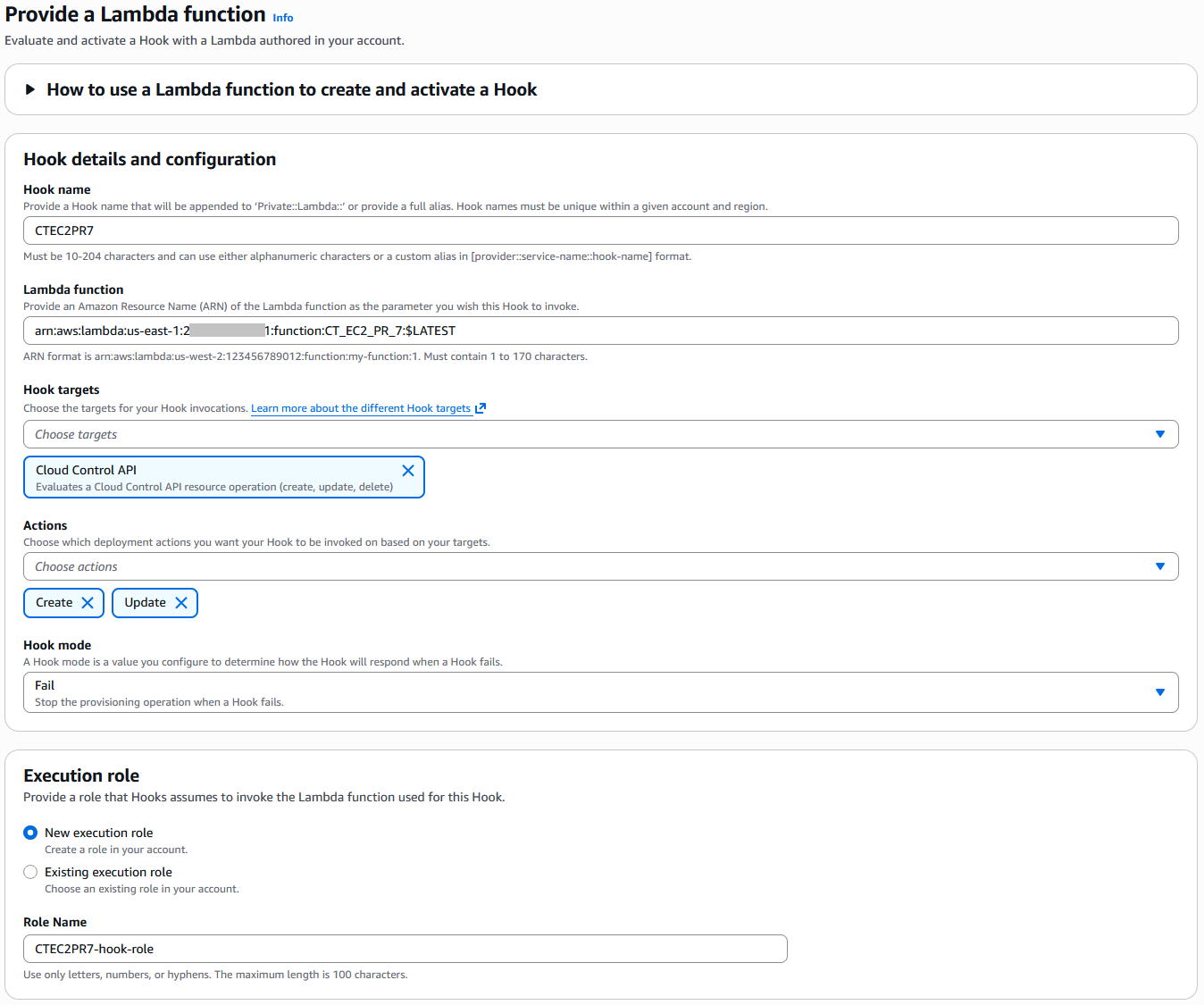Remove the Cloud Control API target
The image size is (1204, 1005).
coord(408,470)
